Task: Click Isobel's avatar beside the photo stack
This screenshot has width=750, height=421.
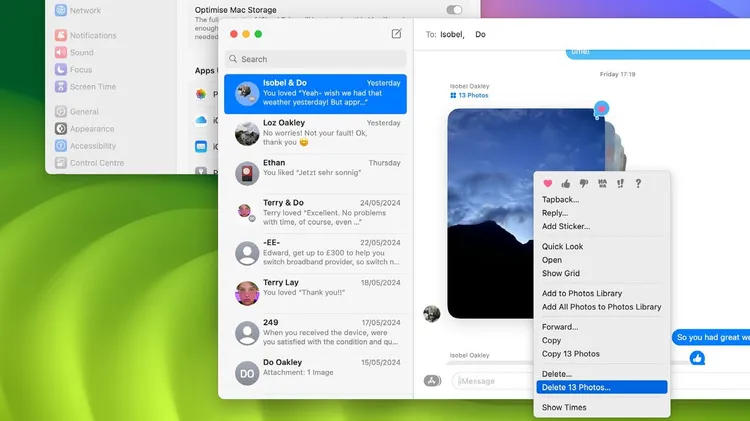Action: [431, 314]
